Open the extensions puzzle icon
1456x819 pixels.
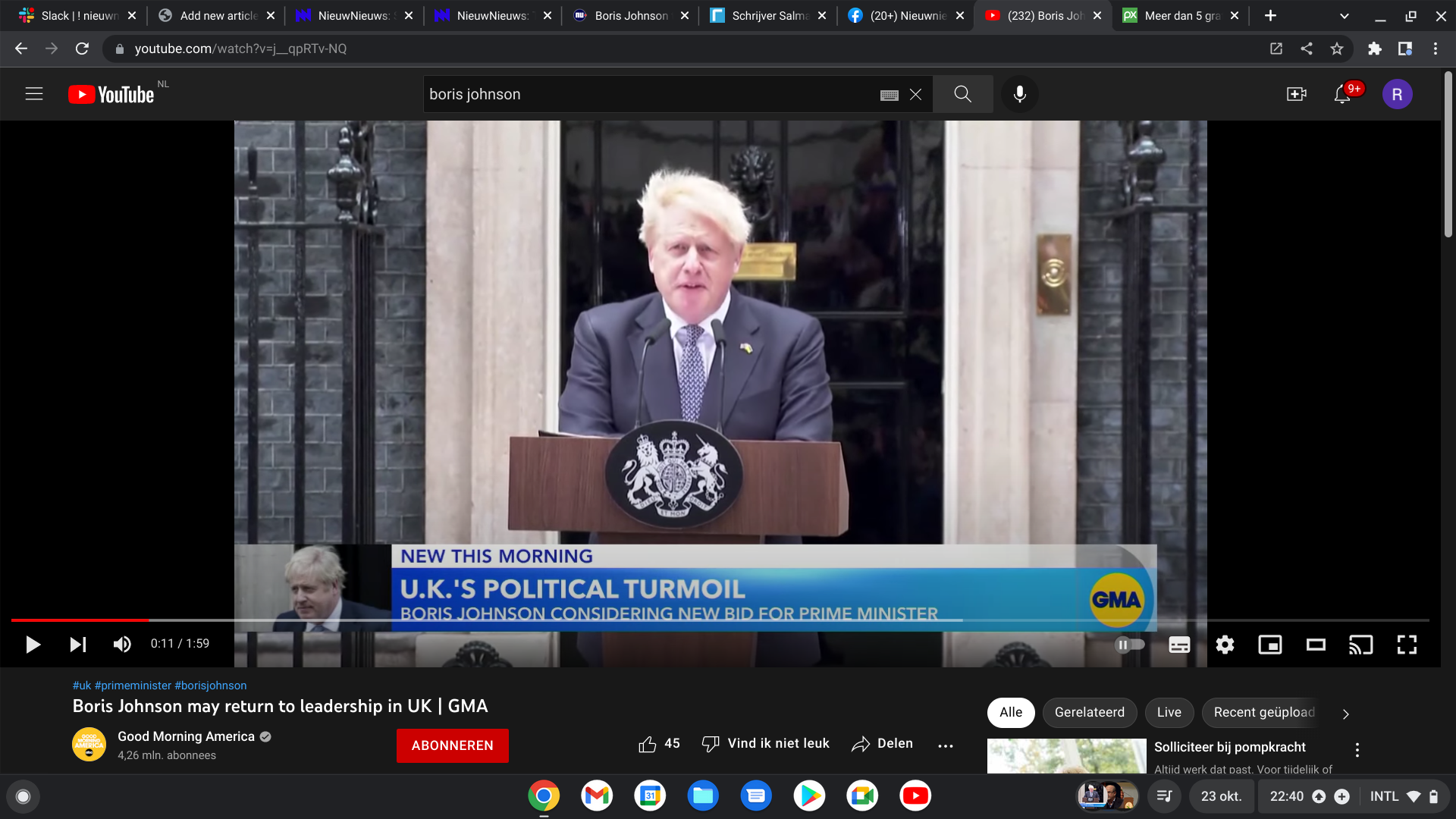click(x=1375, y=49)
